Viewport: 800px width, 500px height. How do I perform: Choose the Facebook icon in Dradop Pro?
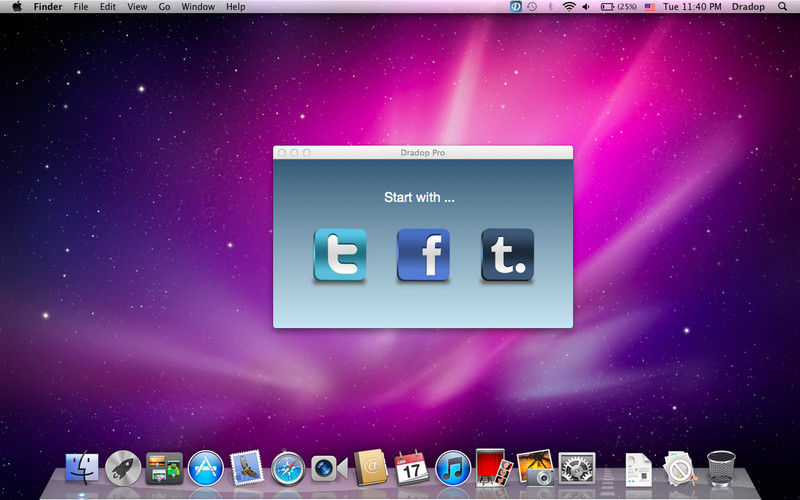pyautogui.click(x=423, y=255)
